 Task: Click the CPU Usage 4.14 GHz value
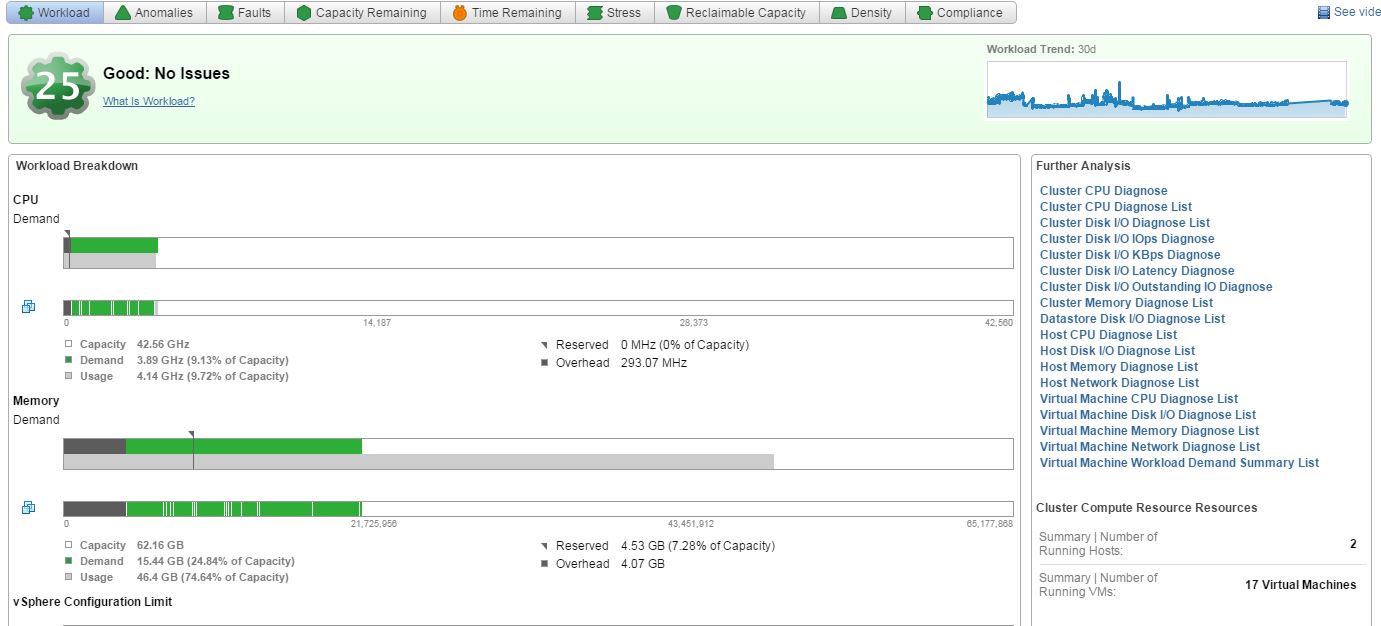(x=212, y=376)
